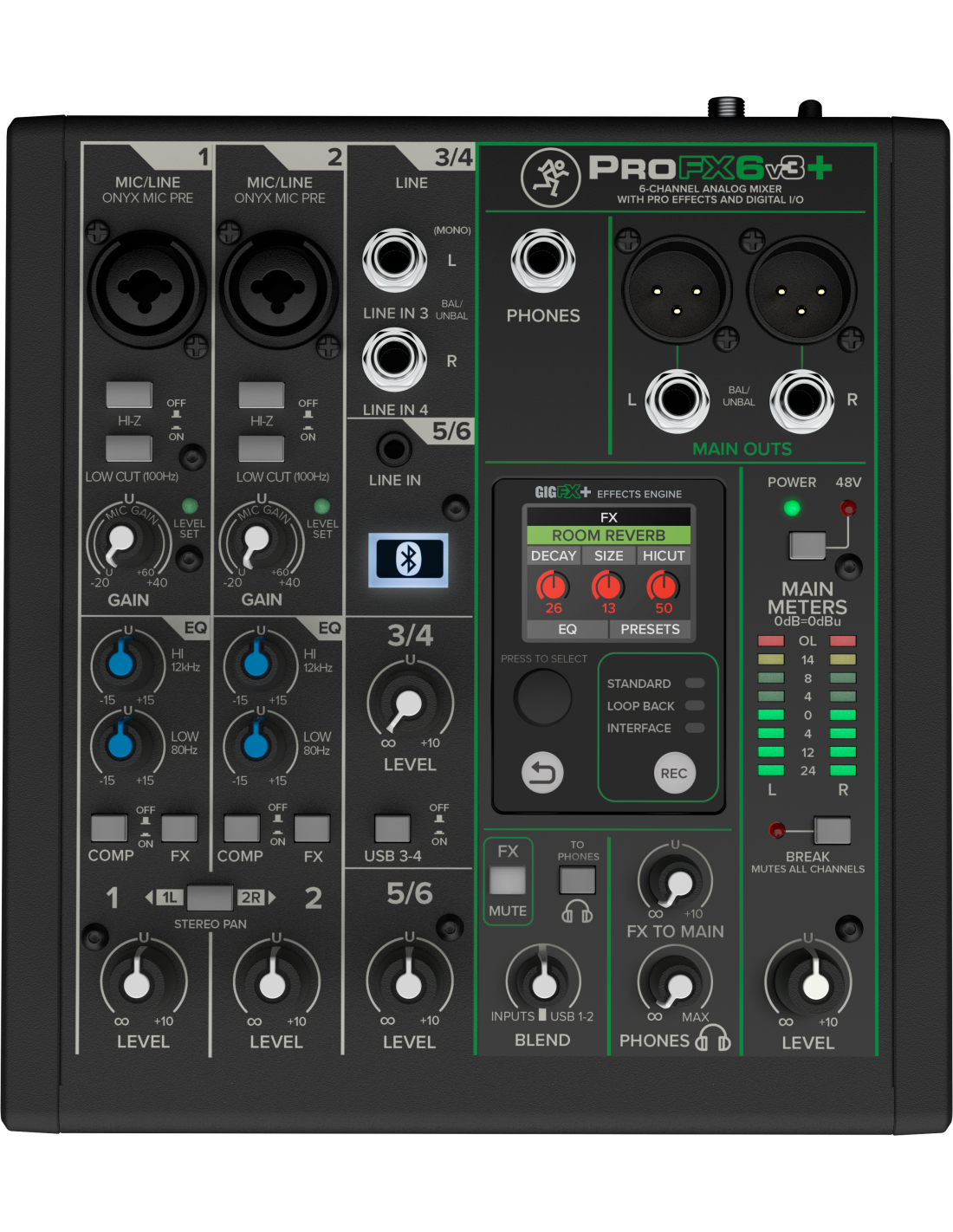The height and width of the screenshot is (1232, 953).
Task: Click the PRESS TO SELECT encoder knob
Action: pos(543,697)
